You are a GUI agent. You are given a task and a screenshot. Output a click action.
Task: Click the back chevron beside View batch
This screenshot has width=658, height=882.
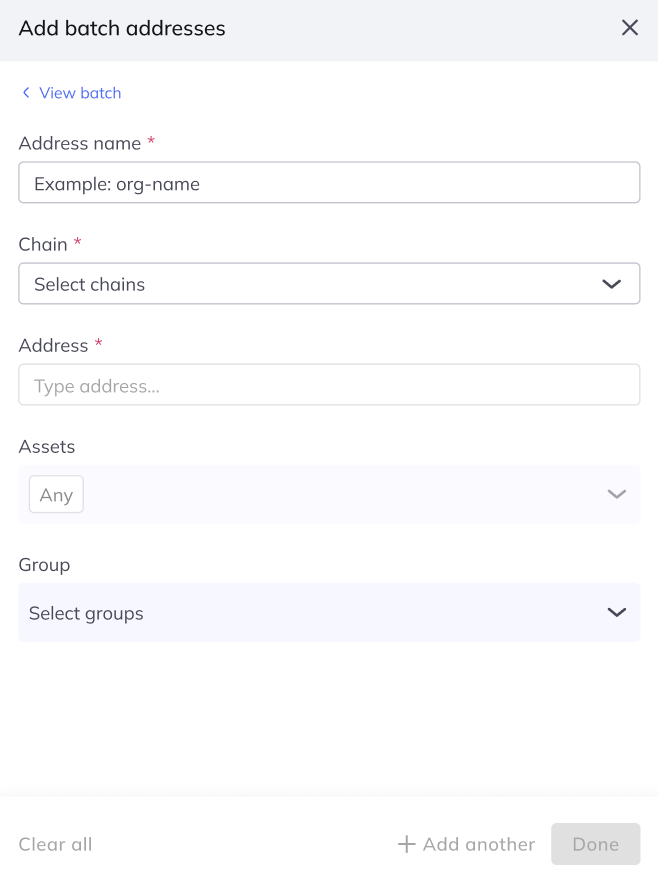pos(26,93)
